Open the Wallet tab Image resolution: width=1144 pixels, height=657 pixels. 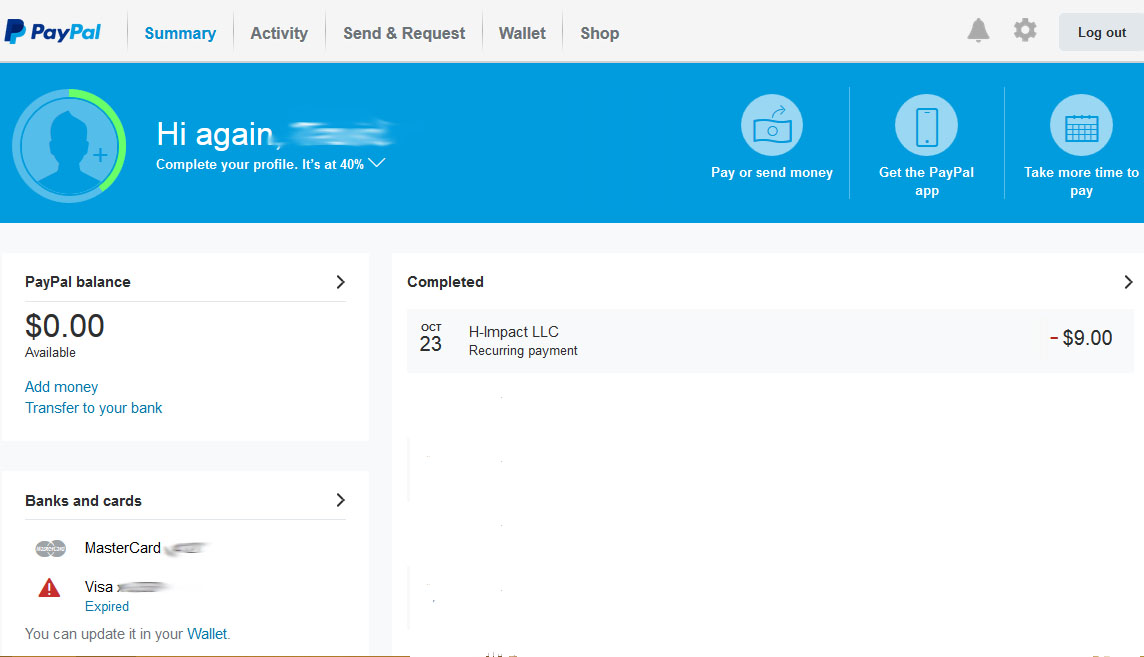[x=522, y=34]
